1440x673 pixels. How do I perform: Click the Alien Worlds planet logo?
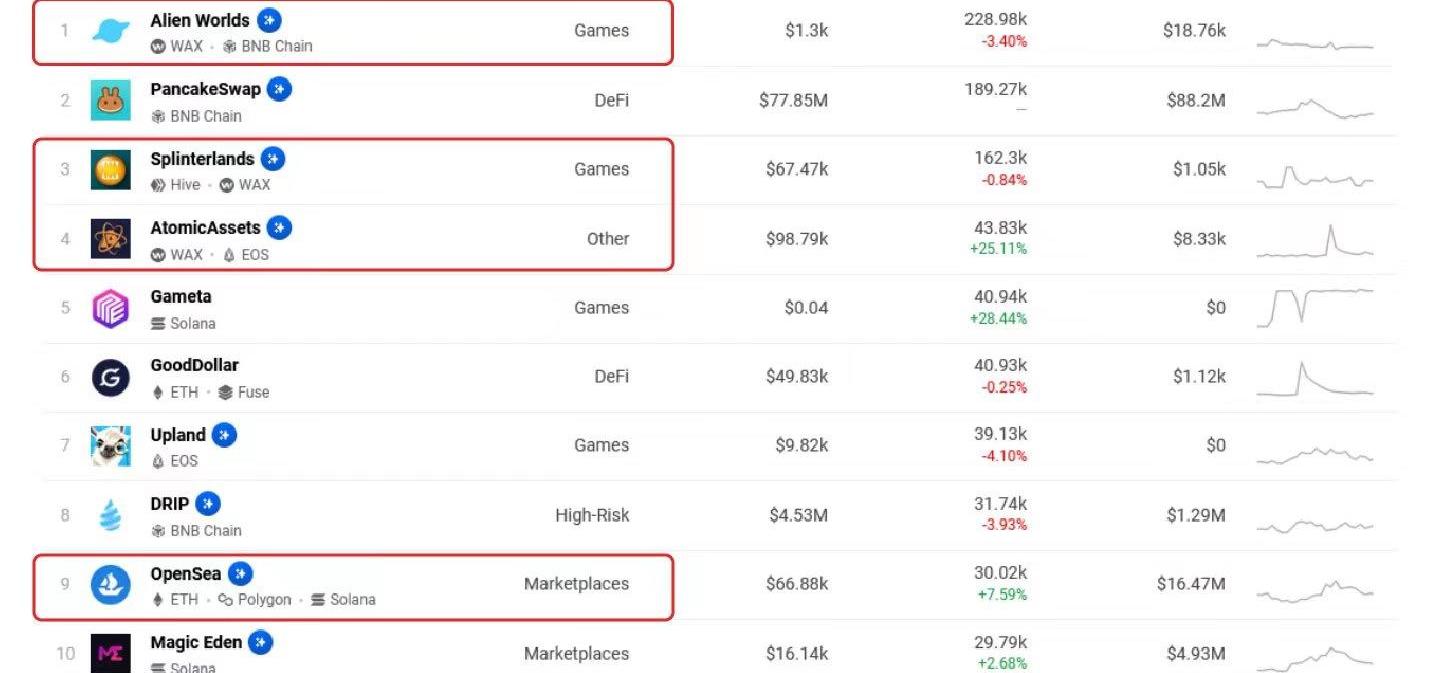[110, 31]
